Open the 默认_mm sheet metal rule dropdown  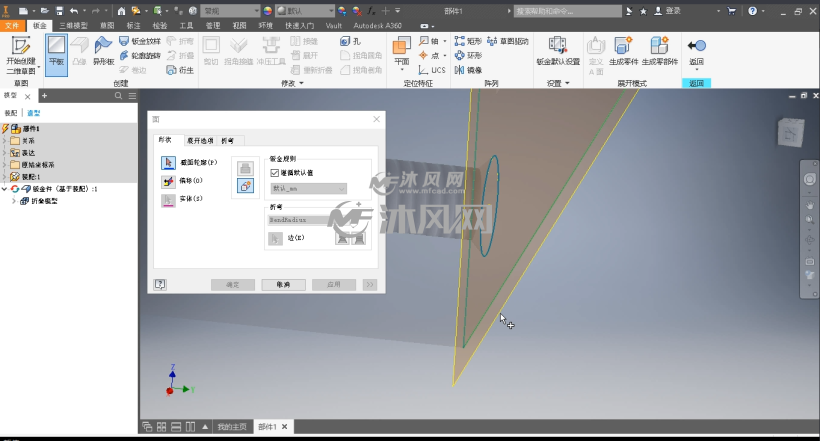pyautogui.click(x=309, y=188)
